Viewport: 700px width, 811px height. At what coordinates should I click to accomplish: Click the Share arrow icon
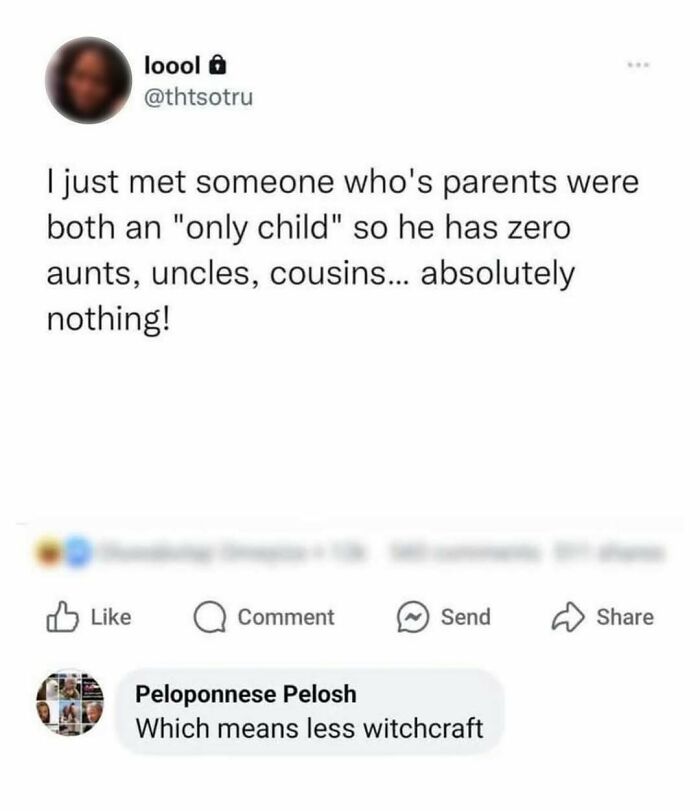point(566,617)
